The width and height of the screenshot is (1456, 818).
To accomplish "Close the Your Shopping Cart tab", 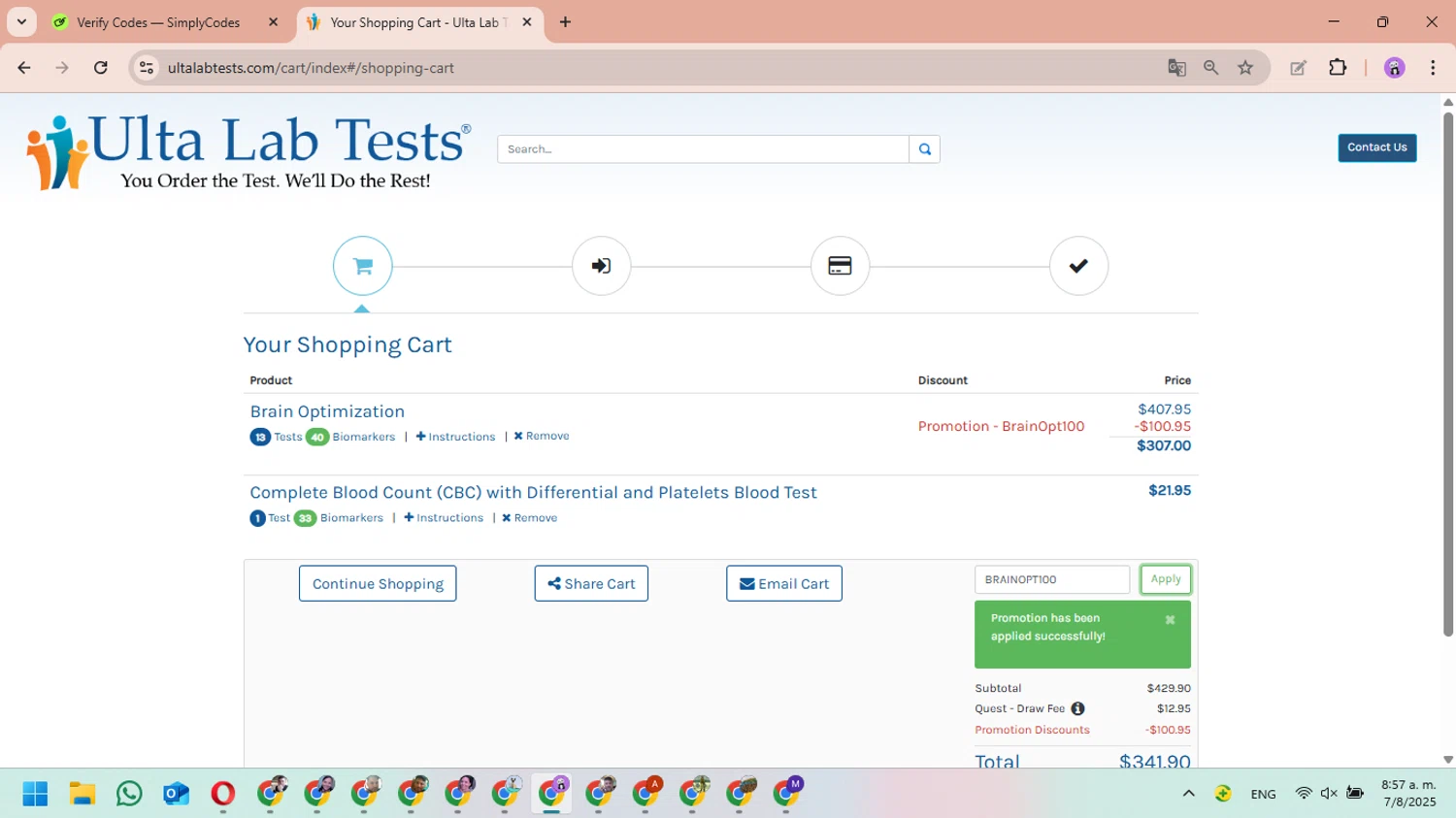I will 527,22.
